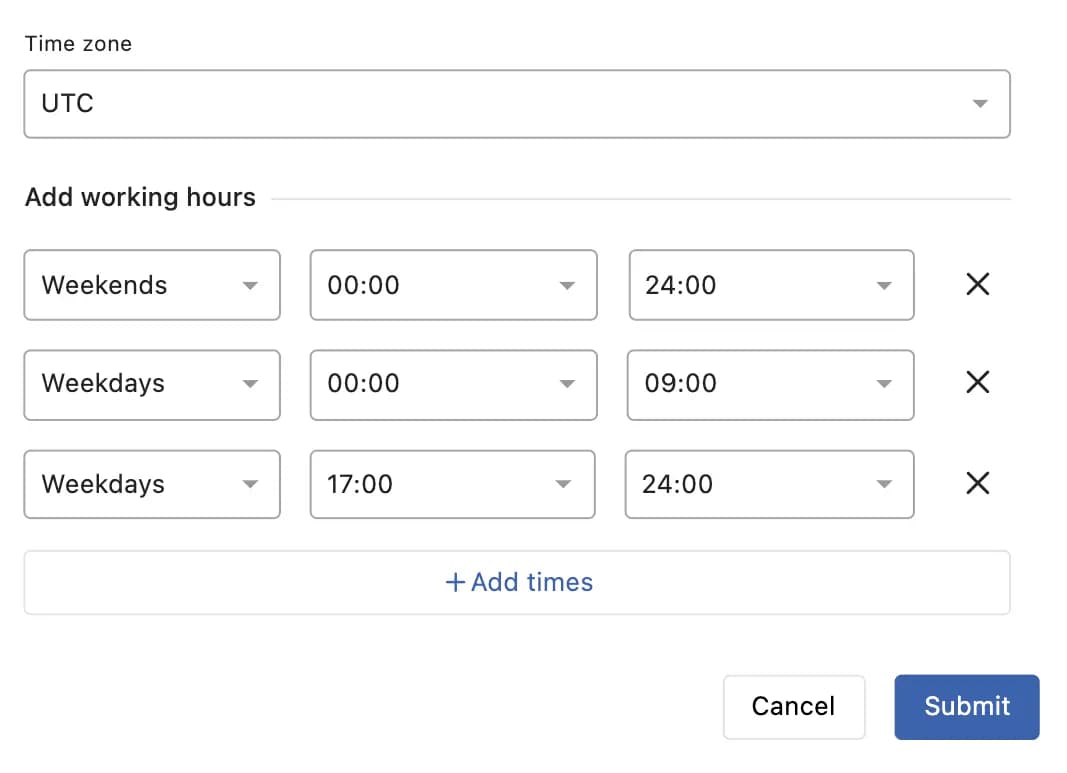Change day type in the 17:00 Weekdays row
Image resolution: width=1067 pixels, height=773 pixels.
[x=152, y=484]
